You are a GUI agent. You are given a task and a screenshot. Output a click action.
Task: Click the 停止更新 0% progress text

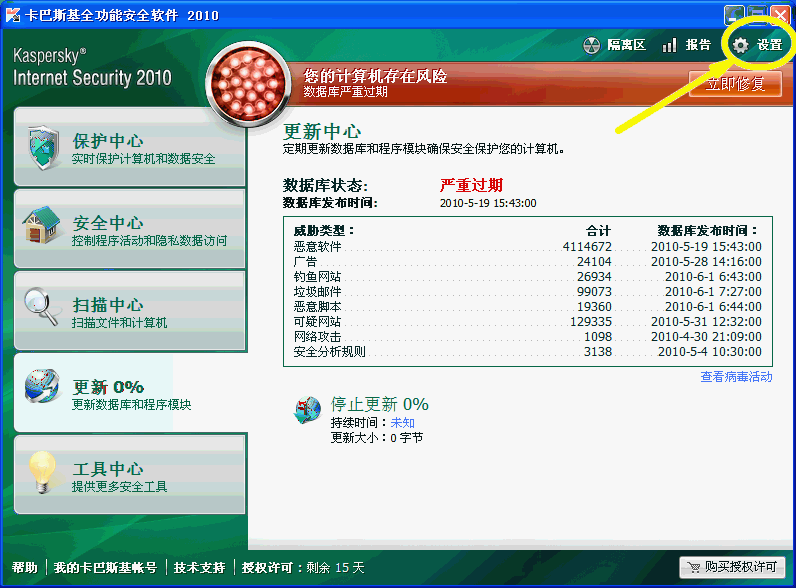tap(380, 404)
